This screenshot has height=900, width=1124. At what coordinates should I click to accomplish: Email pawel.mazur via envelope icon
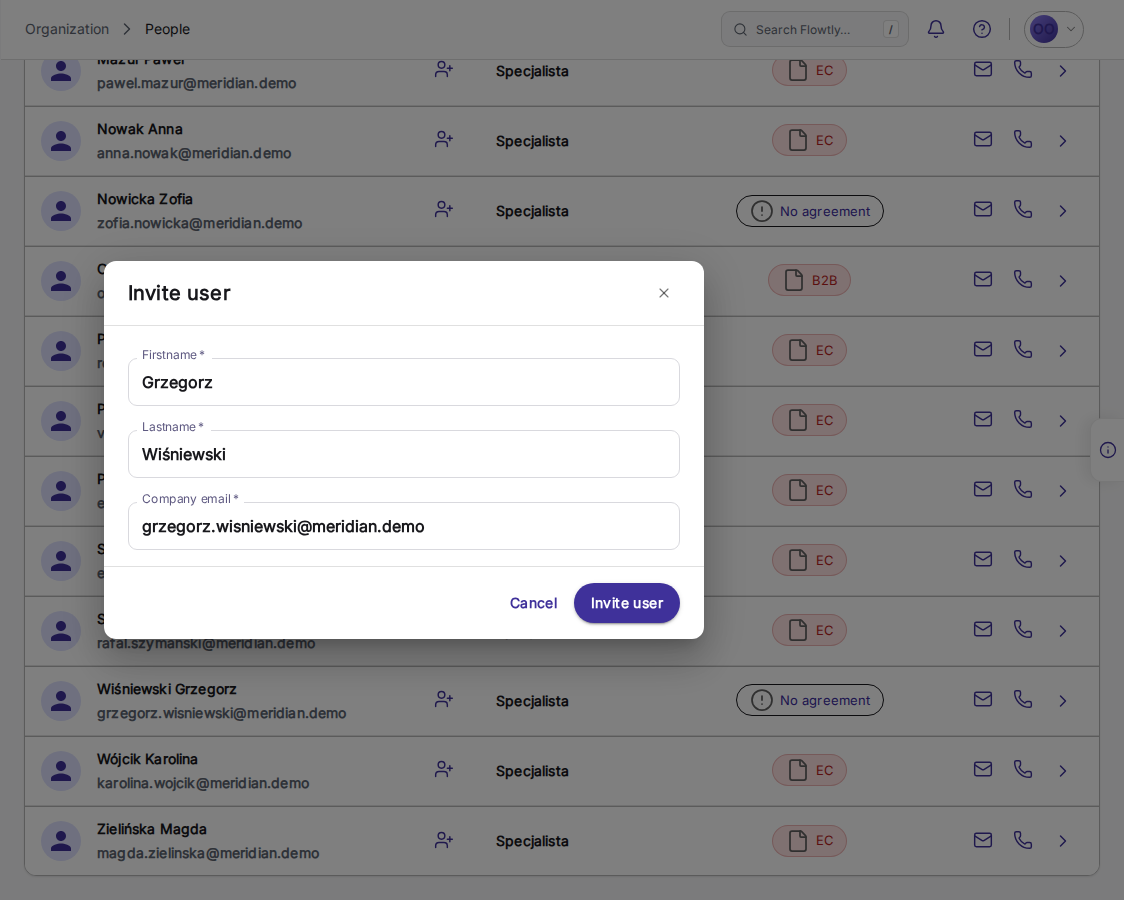pyautogui.click(x=983, y=70)
